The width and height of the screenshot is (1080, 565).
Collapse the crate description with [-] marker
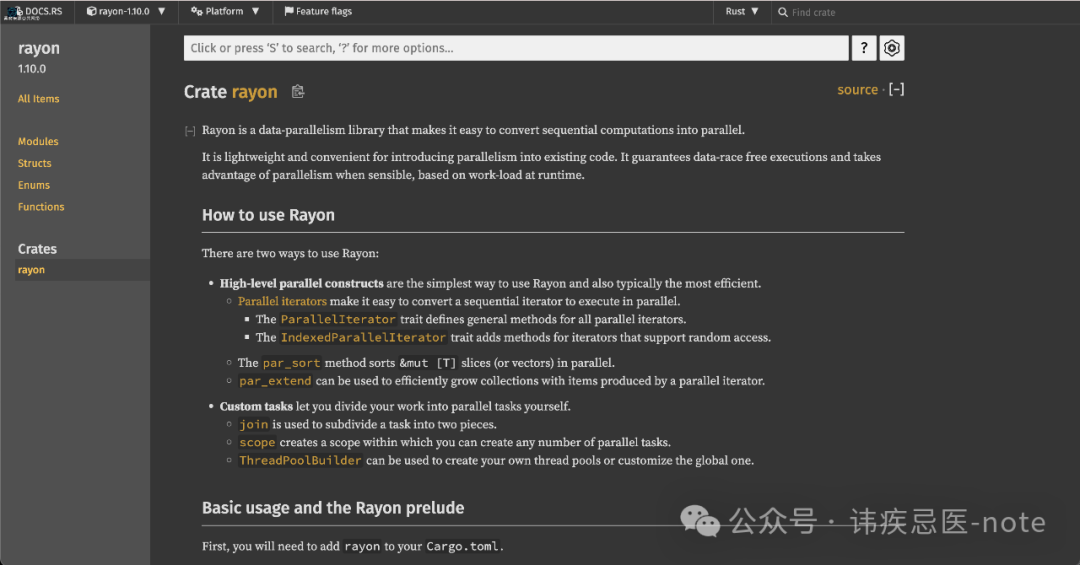click(x=190, y=131)
